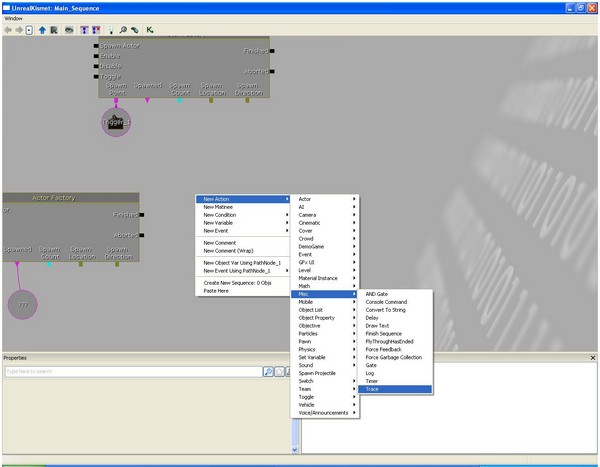Select Force Garbage Collection entry
600x467 pixels.
pyautogui.click(x=395, y=357)
